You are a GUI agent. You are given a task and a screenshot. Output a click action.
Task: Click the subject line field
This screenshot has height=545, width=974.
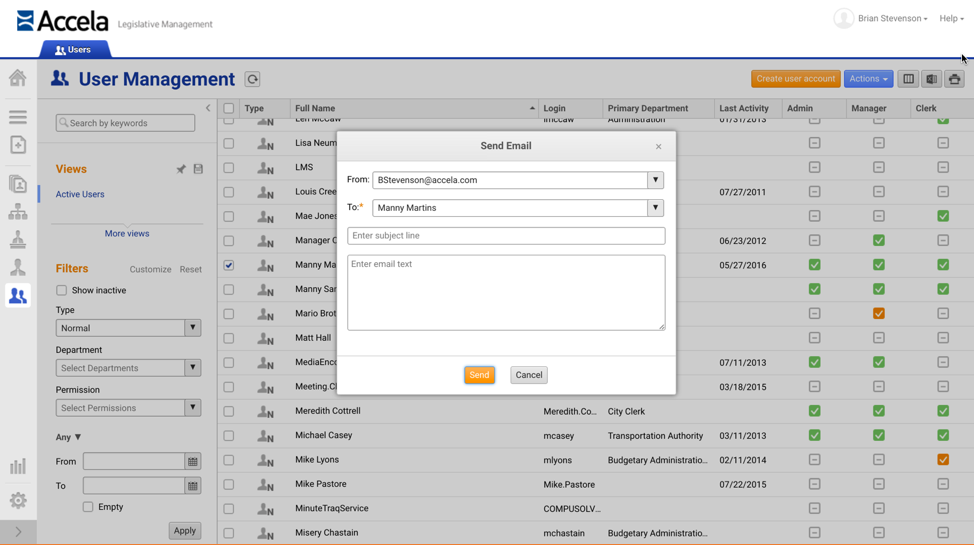[x=506, y=236]
